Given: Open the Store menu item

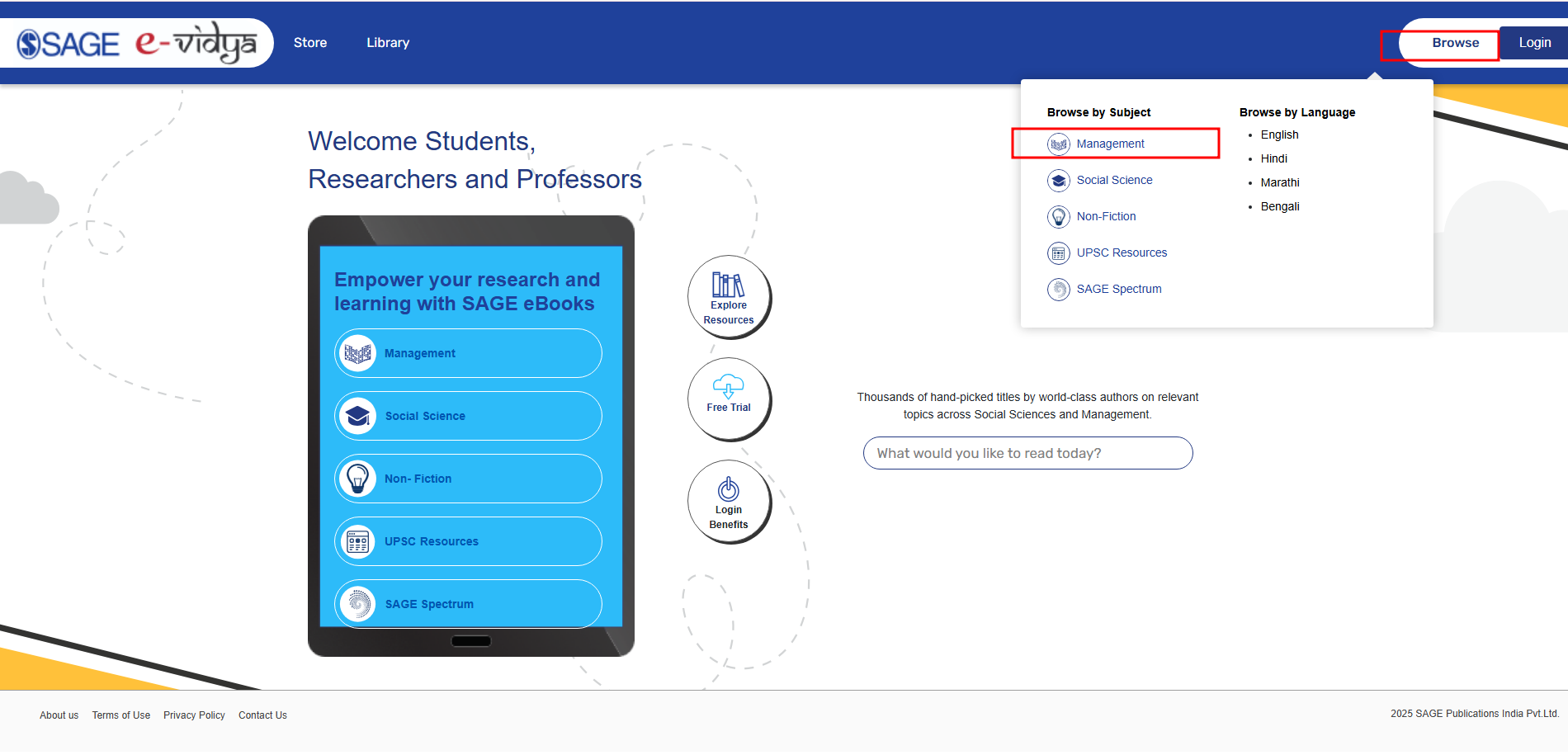Looking at the screenshot, I should coord(310,43).
